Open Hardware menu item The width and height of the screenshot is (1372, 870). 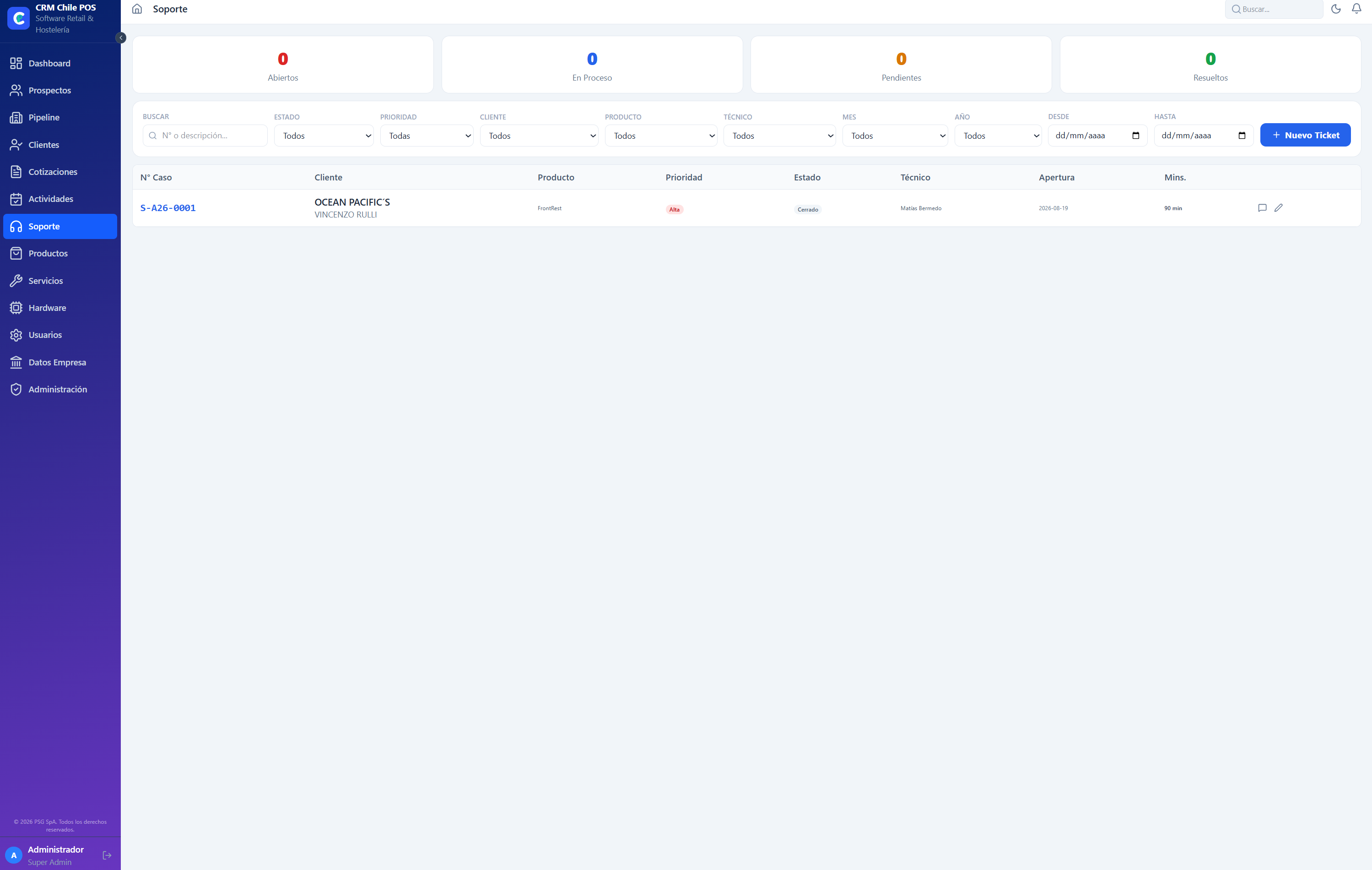(60, 308)
